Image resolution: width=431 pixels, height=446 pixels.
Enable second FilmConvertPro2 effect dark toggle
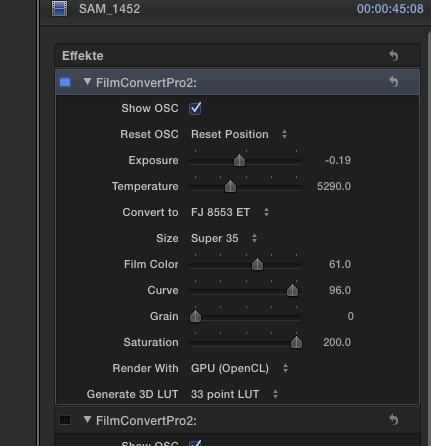(65, 420)
